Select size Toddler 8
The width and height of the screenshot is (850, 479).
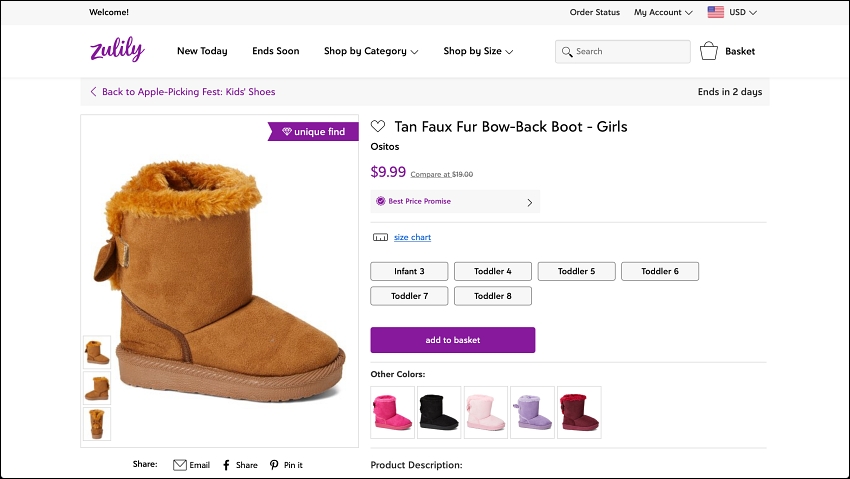493,296
